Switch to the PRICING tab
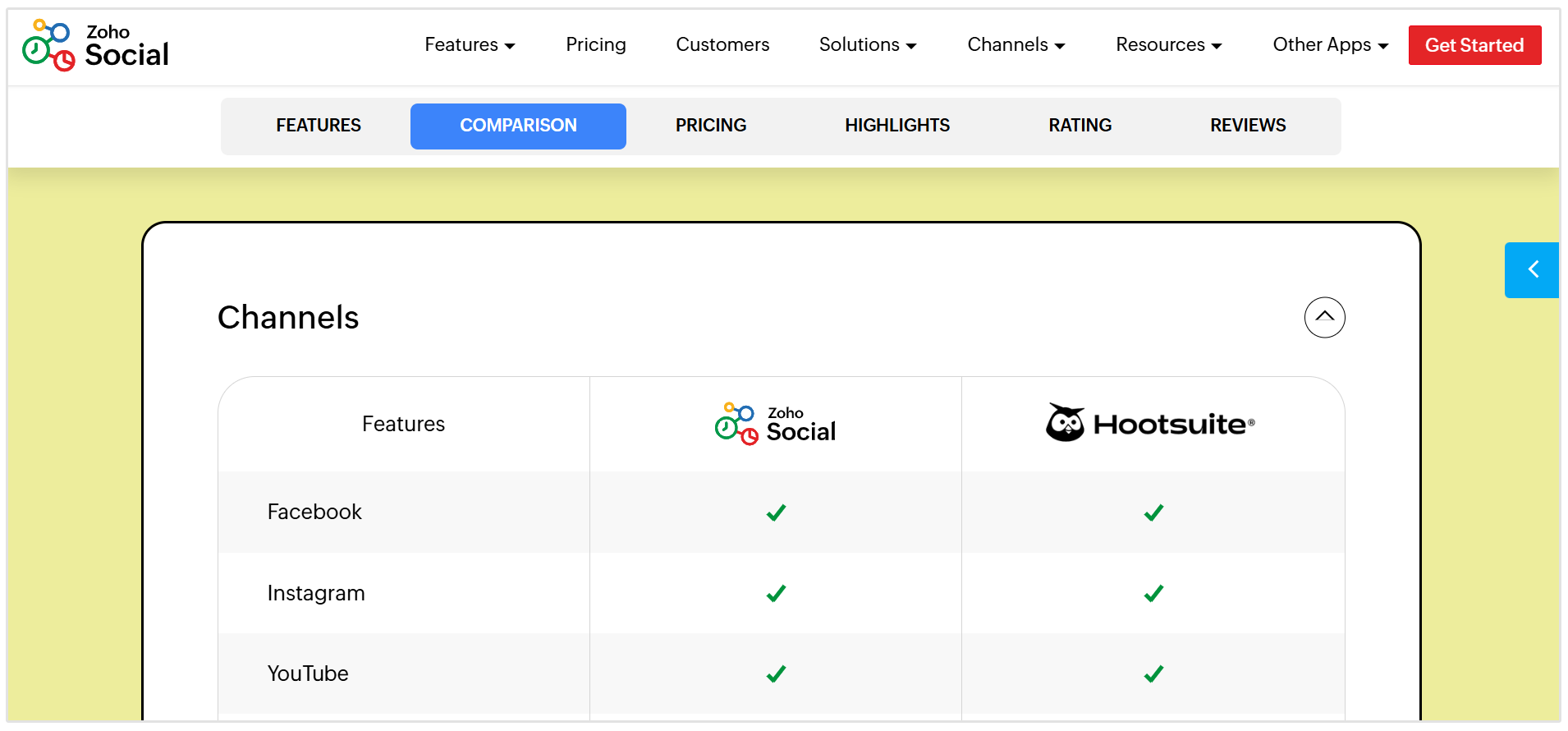The width and height of the screenshot is (1568, 731). 711,126
